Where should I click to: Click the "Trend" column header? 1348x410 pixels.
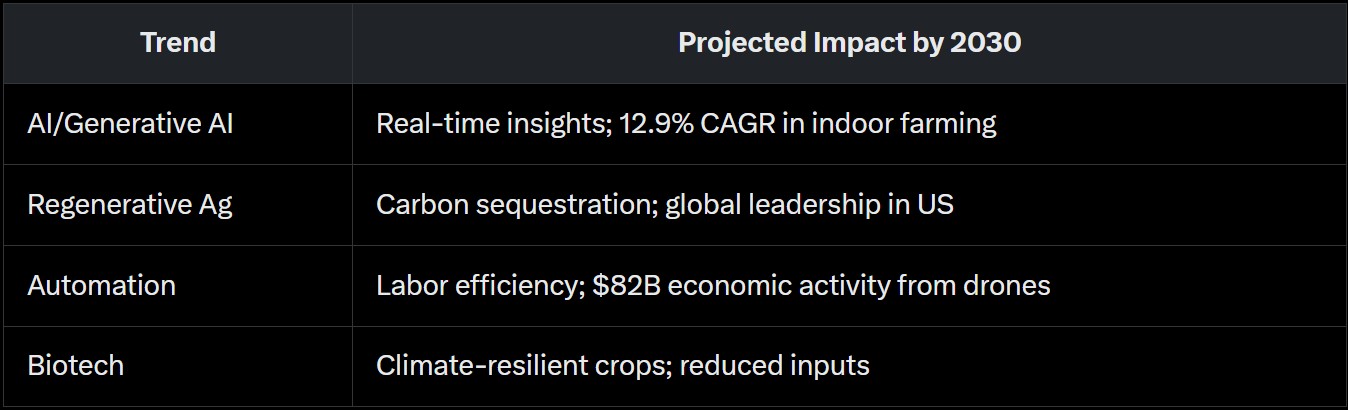coord(177,43)
